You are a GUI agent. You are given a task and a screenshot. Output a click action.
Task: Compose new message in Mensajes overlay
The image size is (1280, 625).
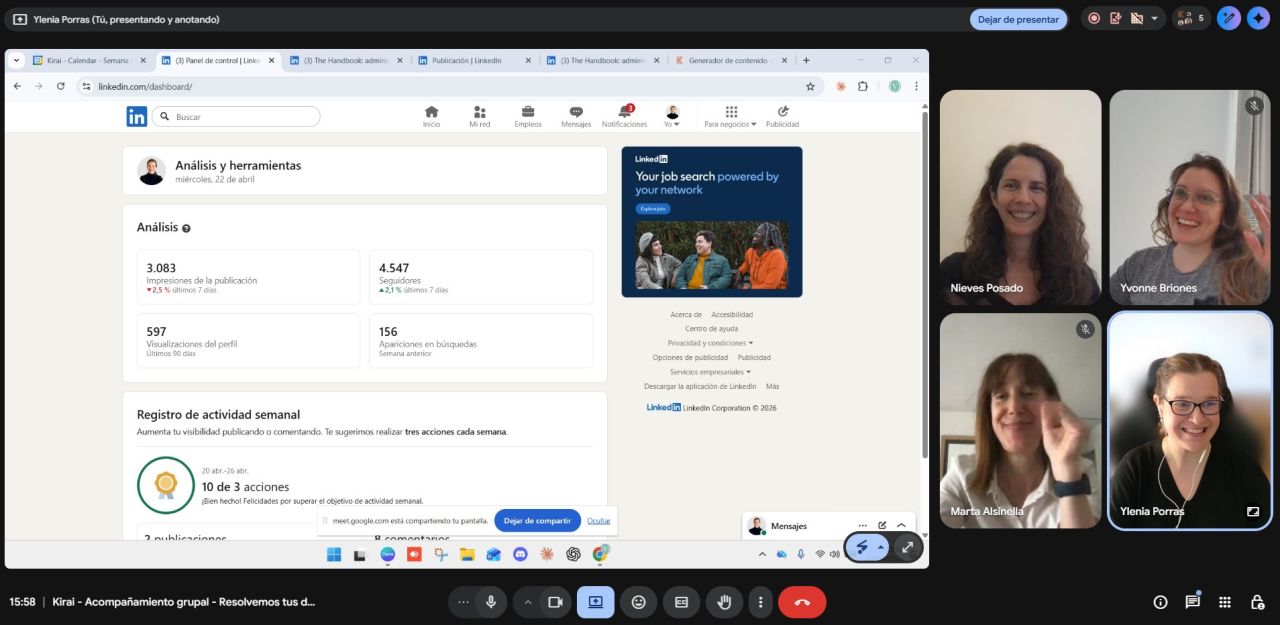tap(882, 525)
